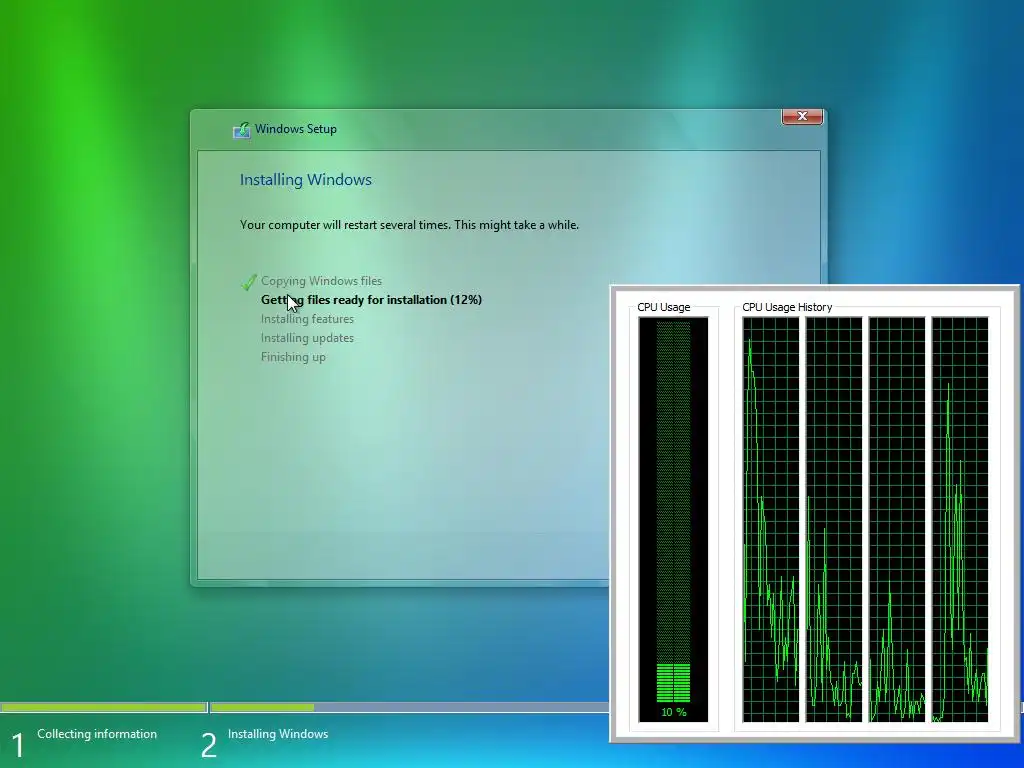This screenshot has width=1024, height=768.
Task: Click 'Getting files ready for installation (12%)'
Action: (372, 300)
